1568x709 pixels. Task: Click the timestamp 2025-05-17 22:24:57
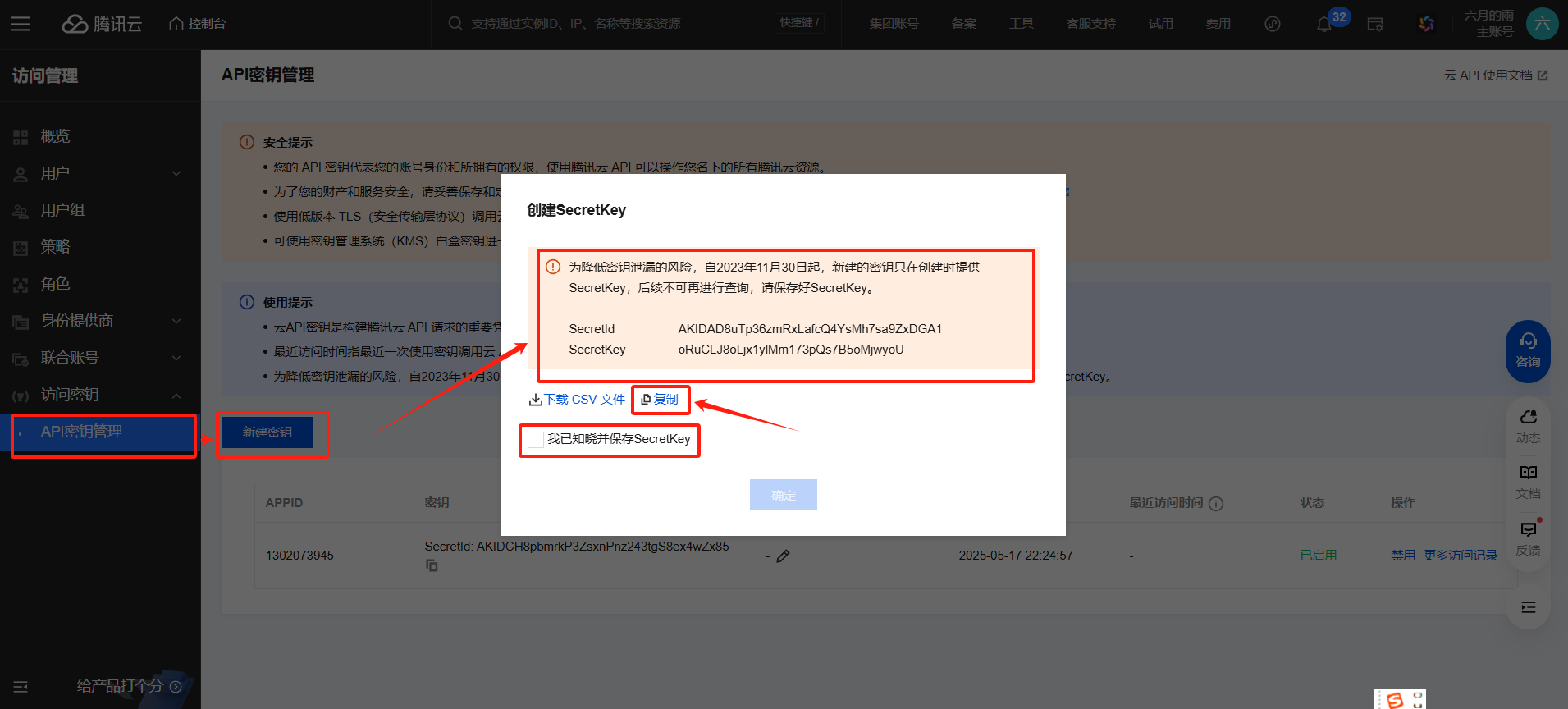(x=1016, y=556)
